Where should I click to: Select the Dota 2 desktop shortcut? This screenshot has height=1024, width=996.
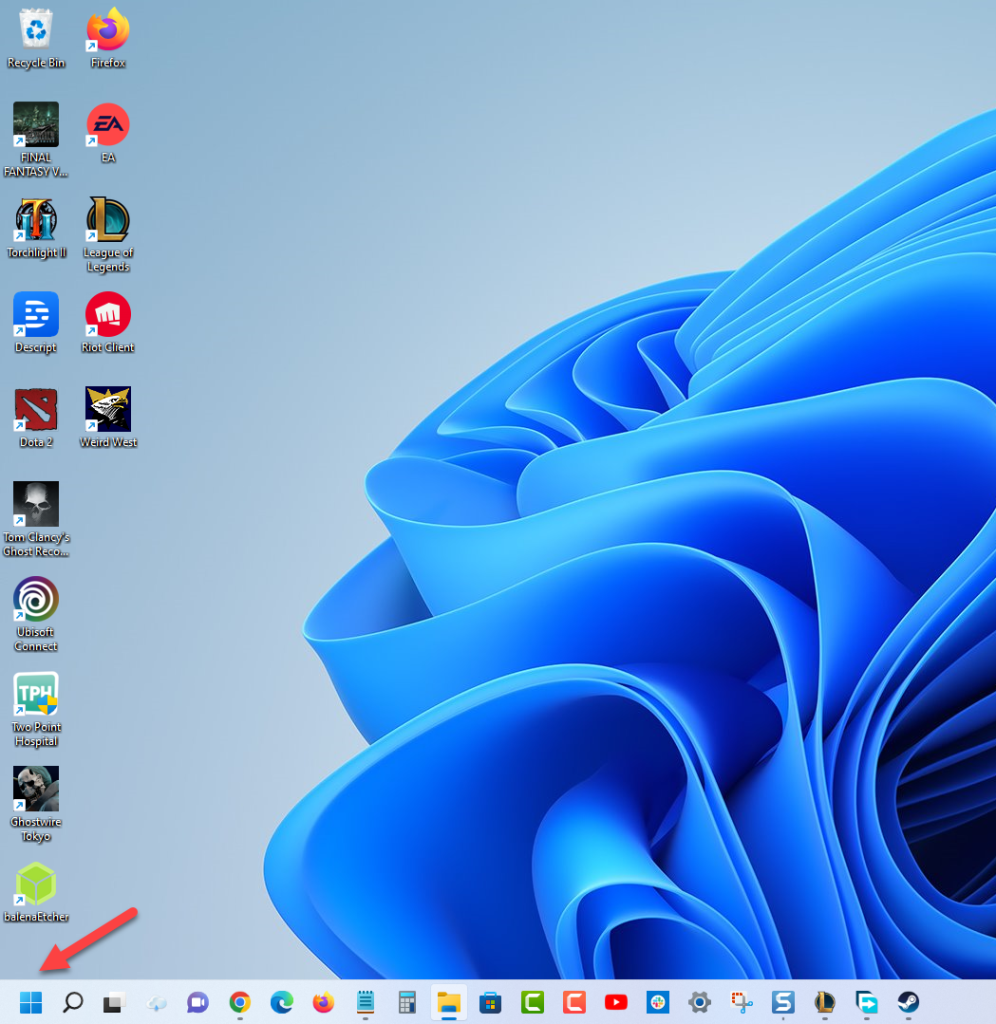pos(36,418)
